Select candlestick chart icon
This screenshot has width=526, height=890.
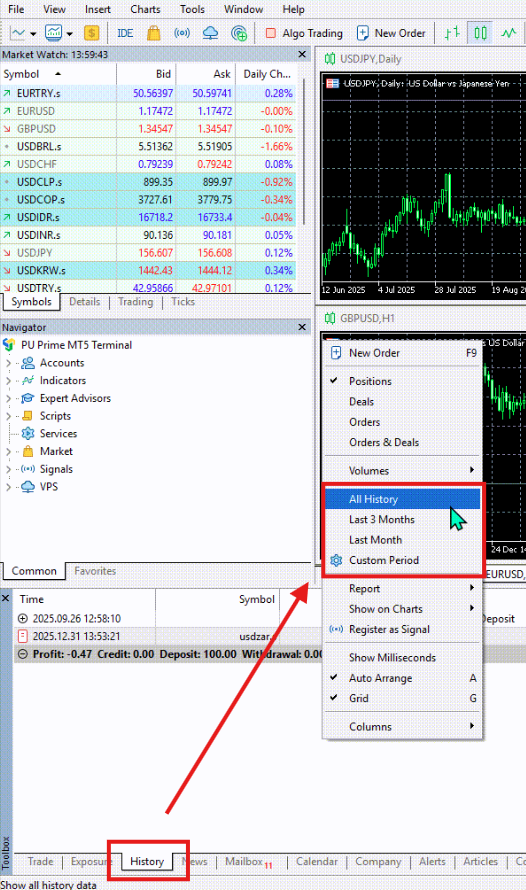click(481, 33)
